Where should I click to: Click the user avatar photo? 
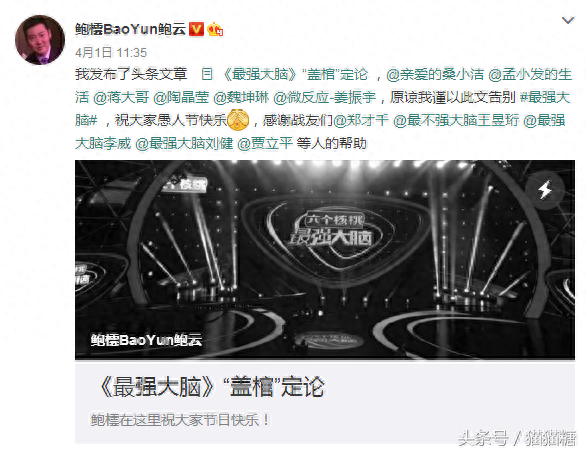click(40, 40)
